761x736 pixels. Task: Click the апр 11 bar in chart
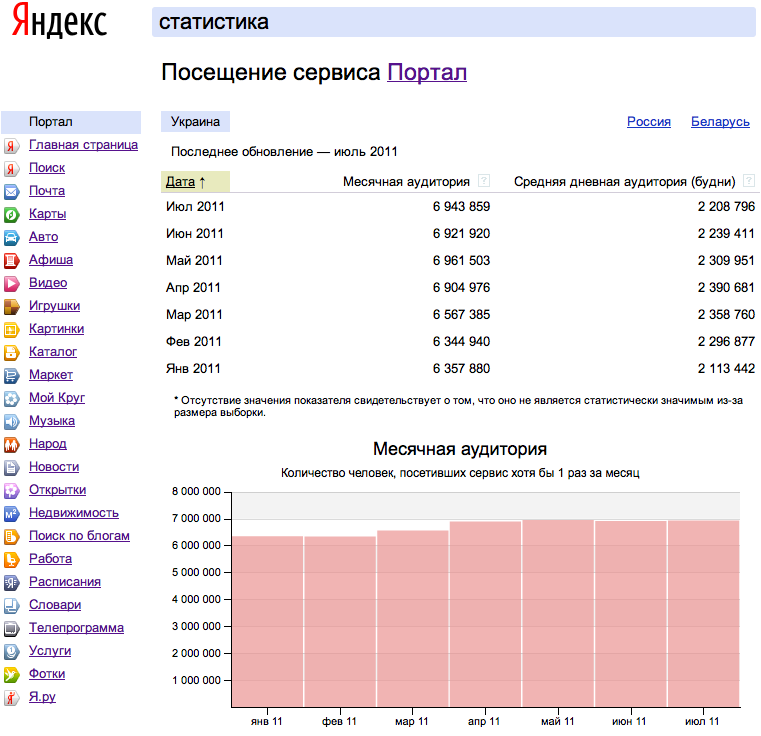pyautogui.click(x=485, y=612)
